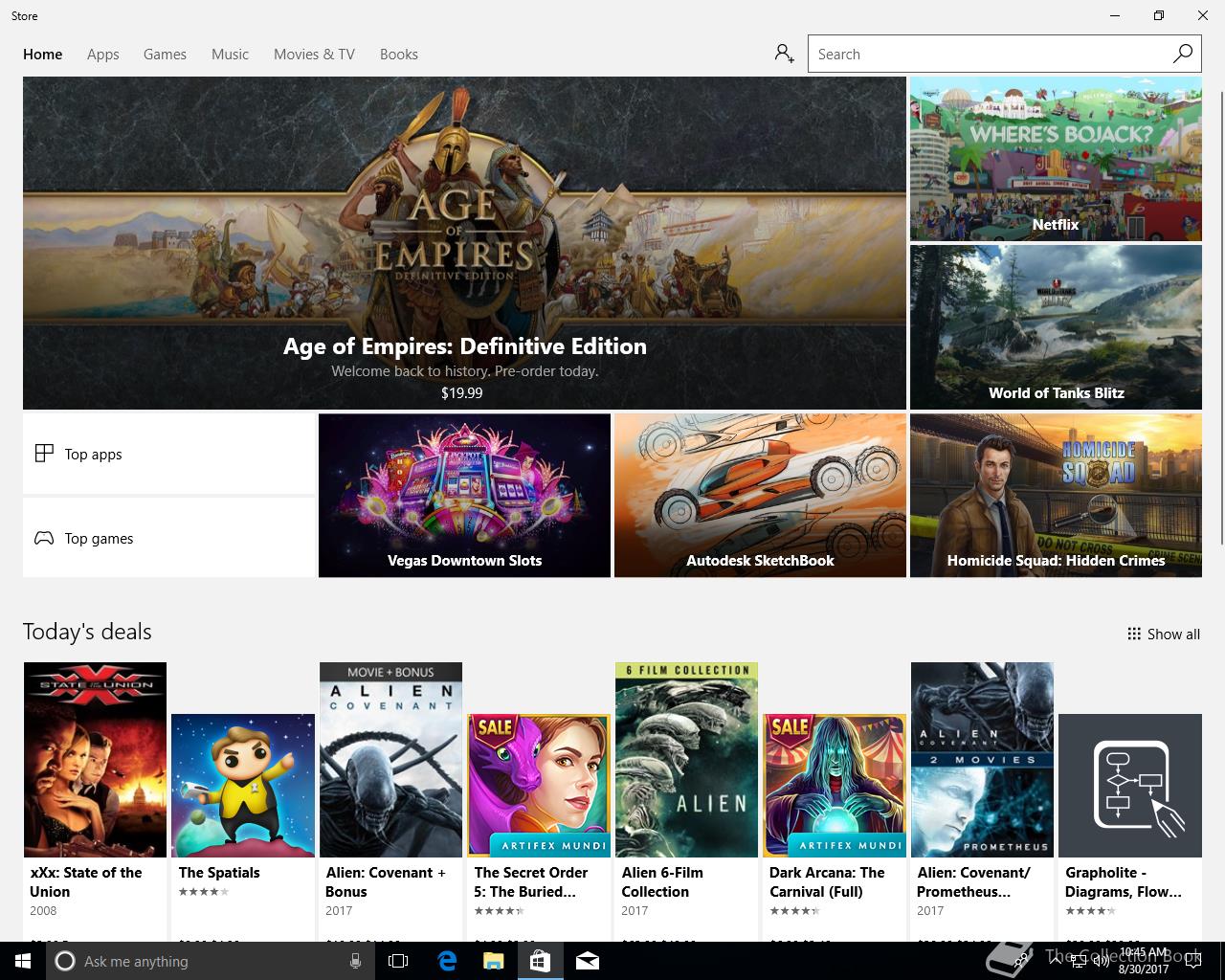Viewport: 1225px width, 980px height.
Task: Click the search magnifier icon
Action: (1183, 54)
